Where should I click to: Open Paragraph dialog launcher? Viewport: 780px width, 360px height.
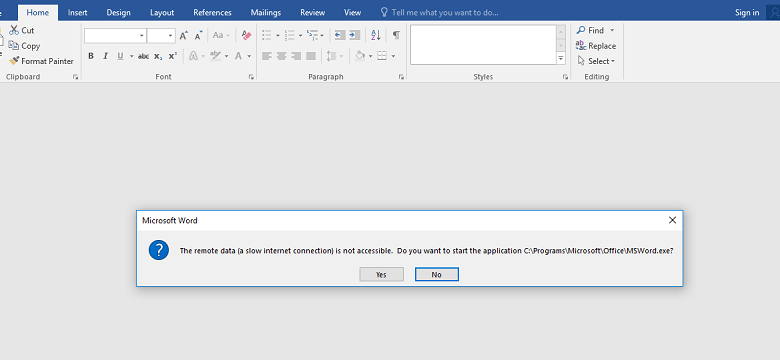(x=401, y=77)
